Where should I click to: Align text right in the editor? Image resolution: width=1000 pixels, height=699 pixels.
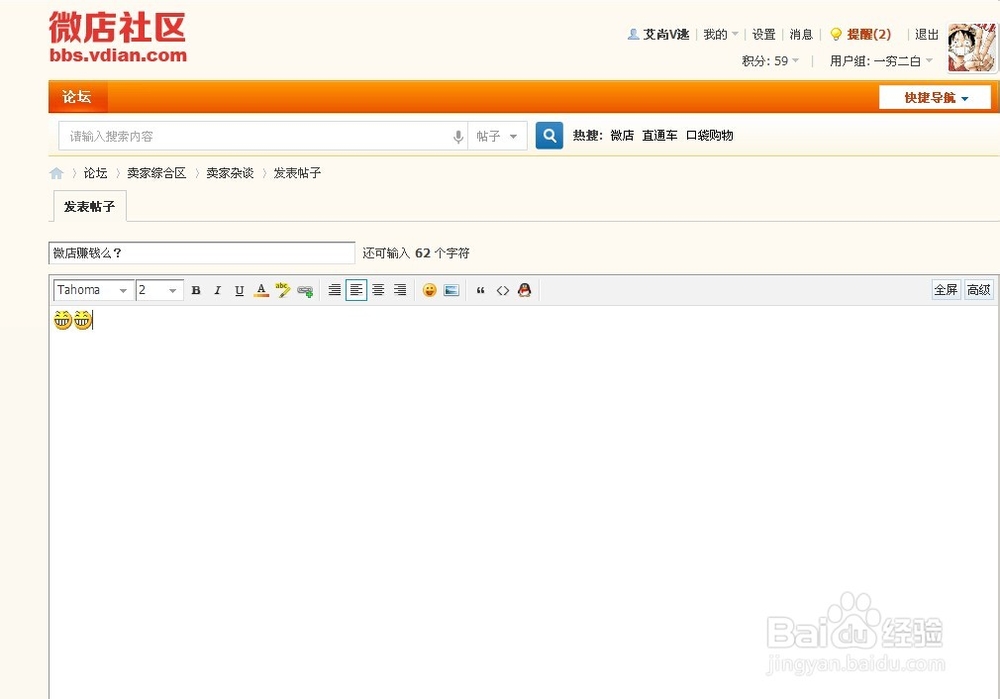coord(400,290)
